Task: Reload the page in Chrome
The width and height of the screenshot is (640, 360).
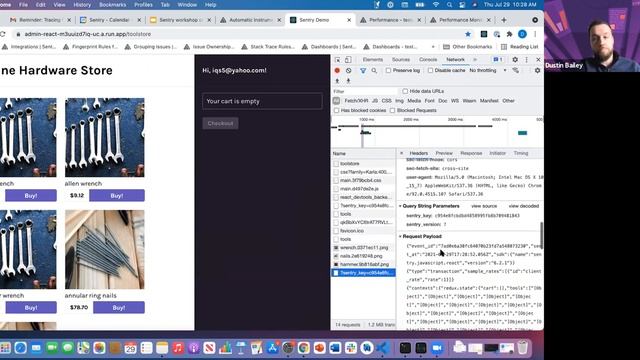Action: [x=2, y=34]
